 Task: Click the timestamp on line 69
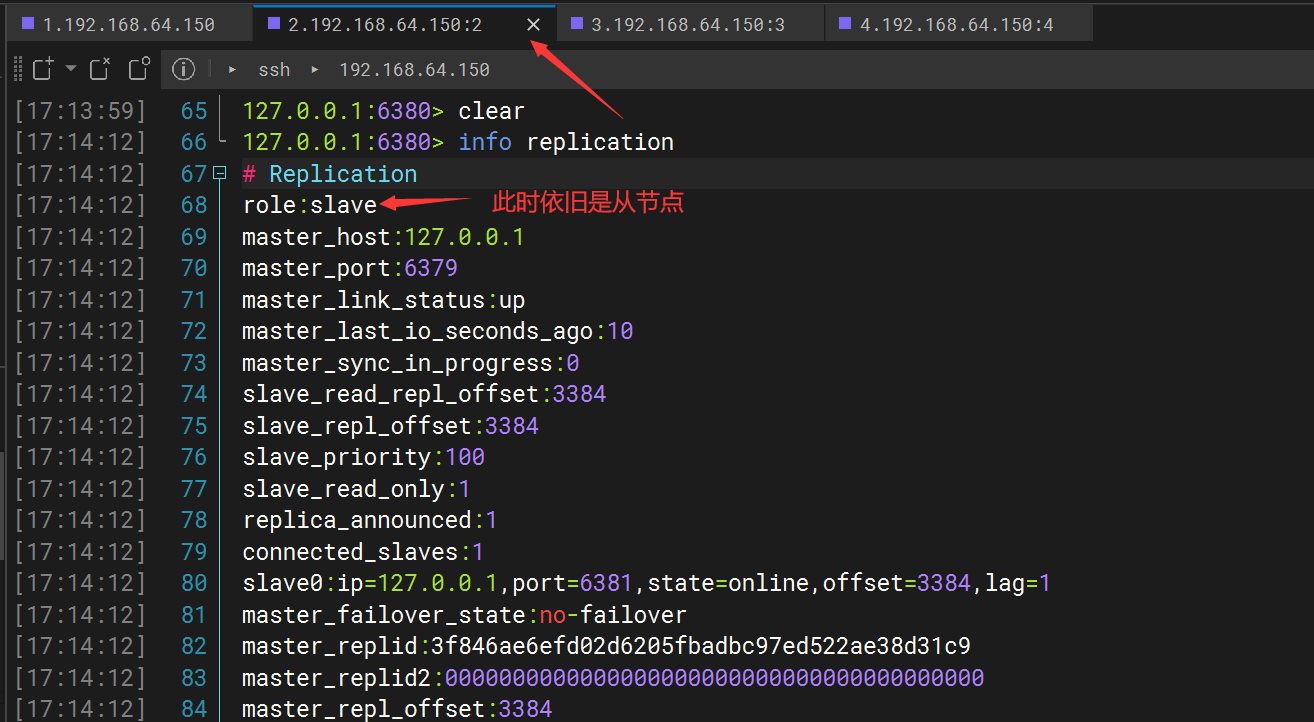pyautogui.click(x=80, y=237)
